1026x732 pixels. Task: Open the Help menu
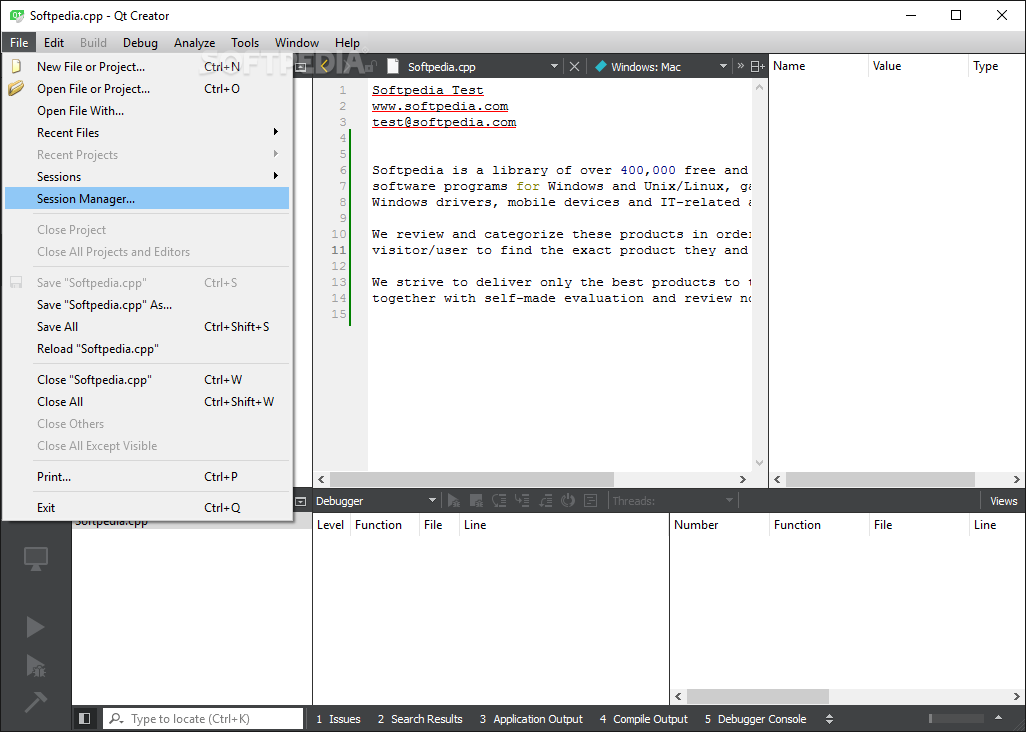tap(347, 43)
